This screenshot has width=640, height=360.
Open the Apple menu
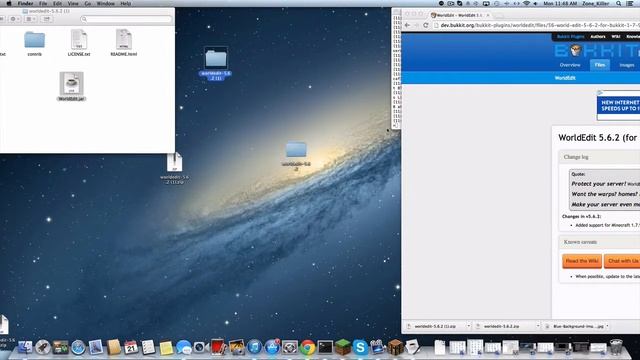9,3
